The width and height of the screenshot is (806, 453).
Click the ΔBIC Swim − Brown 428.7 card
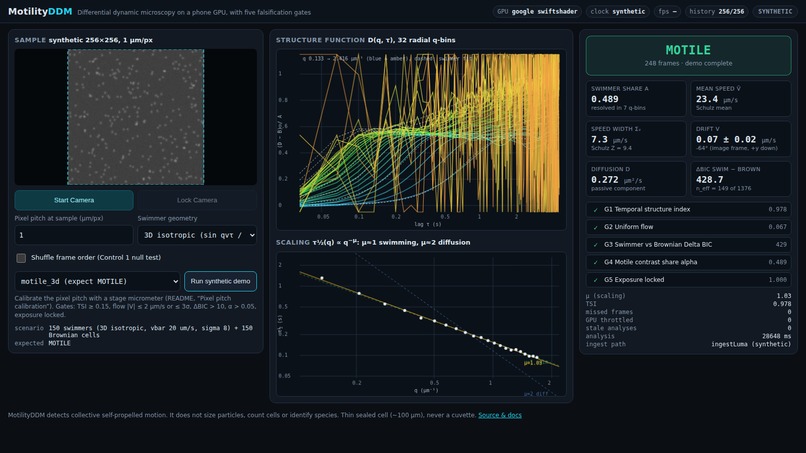741,179
